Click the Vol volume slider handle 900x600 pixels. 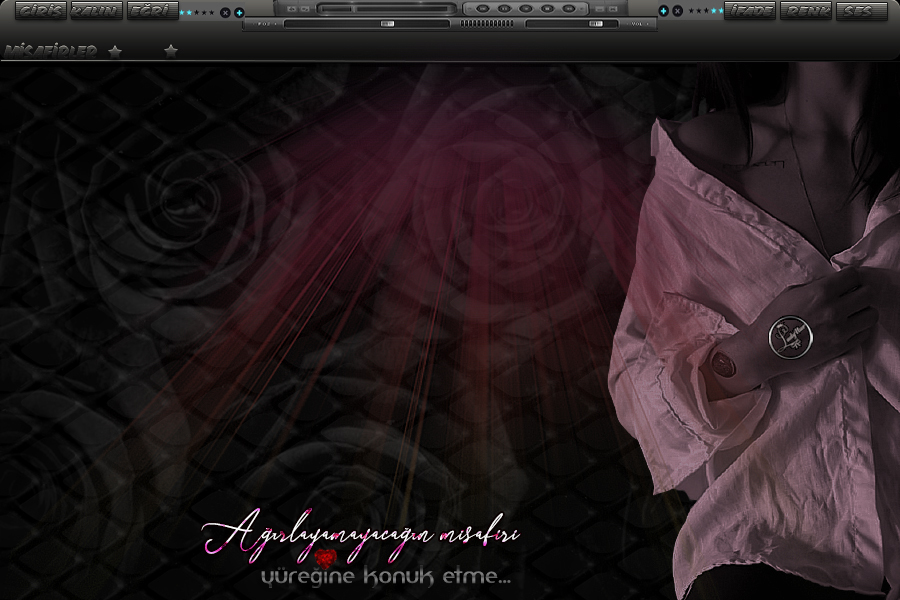[x=596, y=23]
